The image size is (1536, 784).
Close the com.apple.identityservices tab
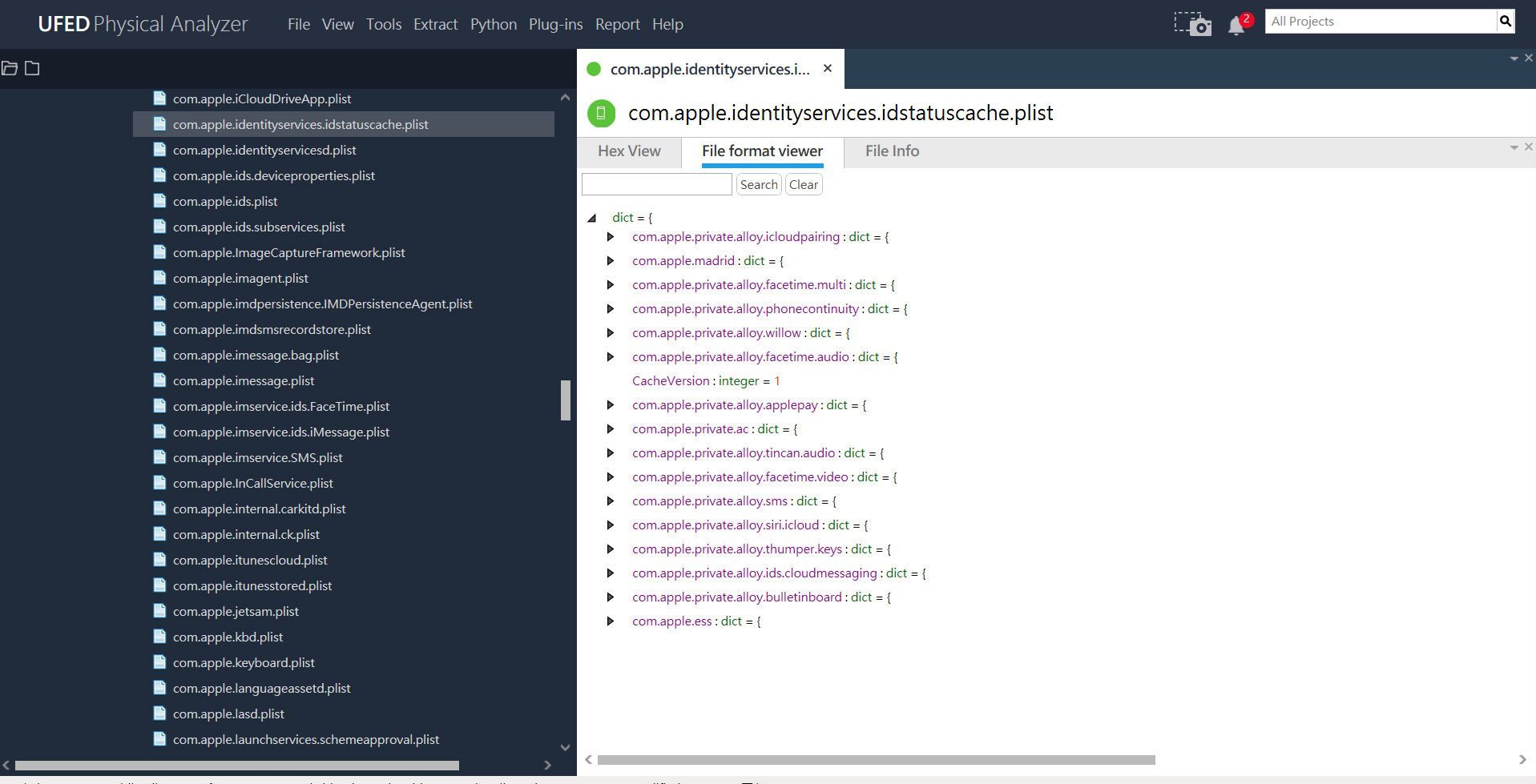(x=828, y=69)
